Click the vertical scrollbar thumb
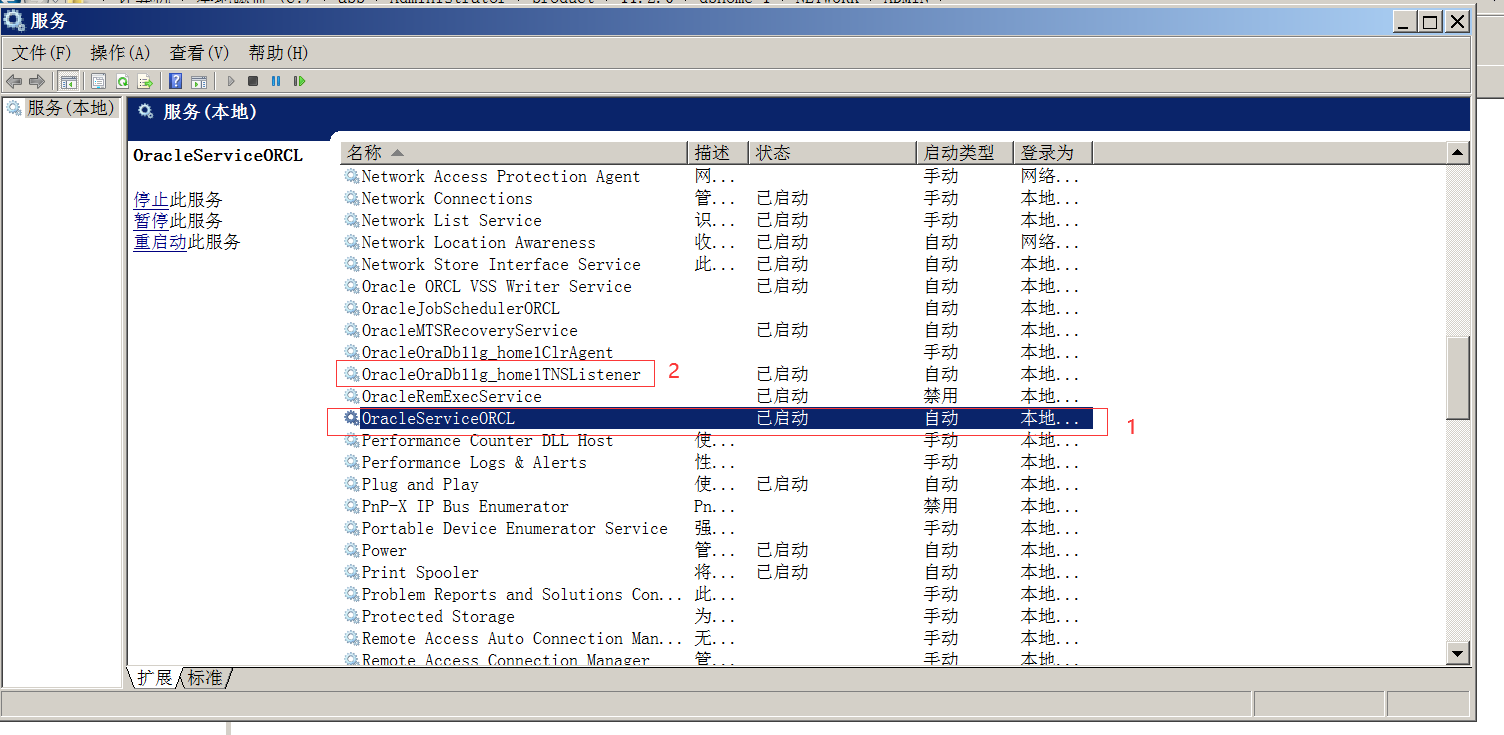This screenshot has height=735, width=1504. tap(1458, 378)
